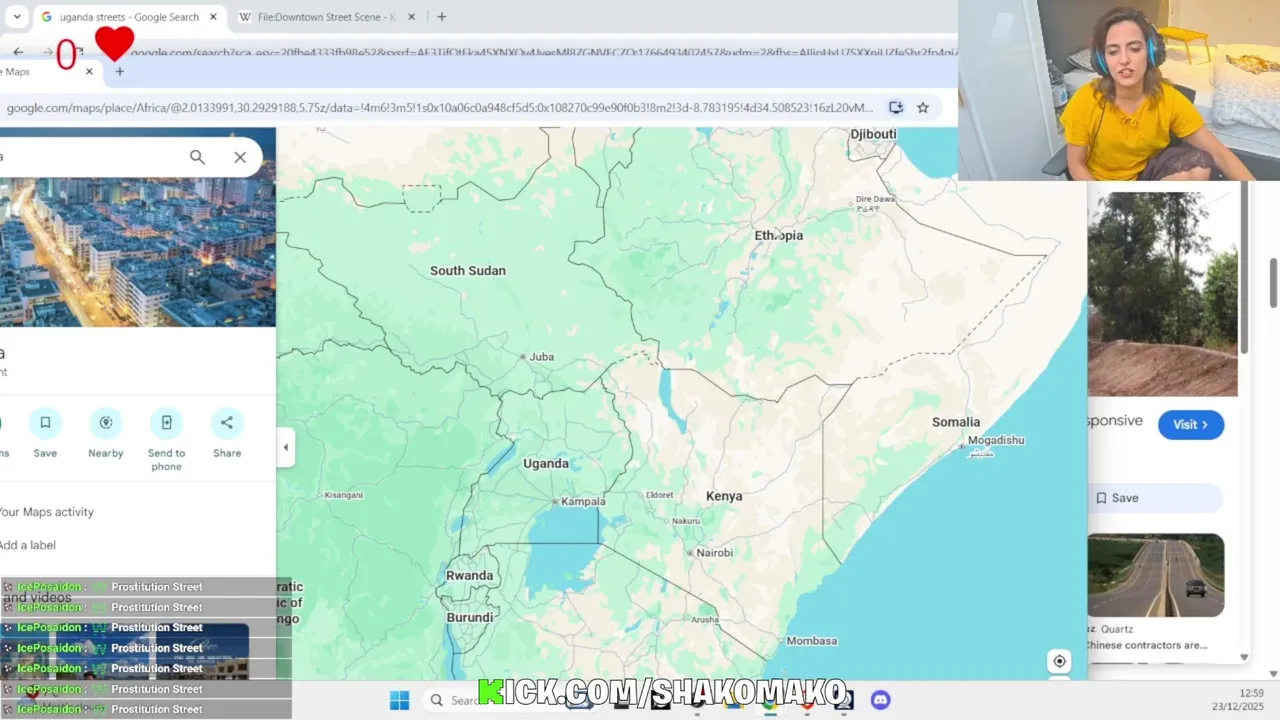Focus the google.com/maps address bar
Viewport: 1280px width, 720px height.
click(x=440, y=107)
